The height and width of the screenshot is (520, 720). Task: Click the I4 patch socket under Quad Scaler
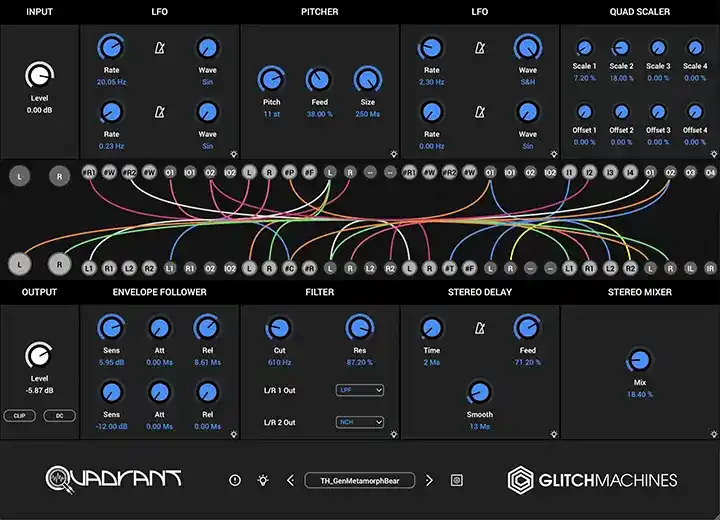[630, 172]
